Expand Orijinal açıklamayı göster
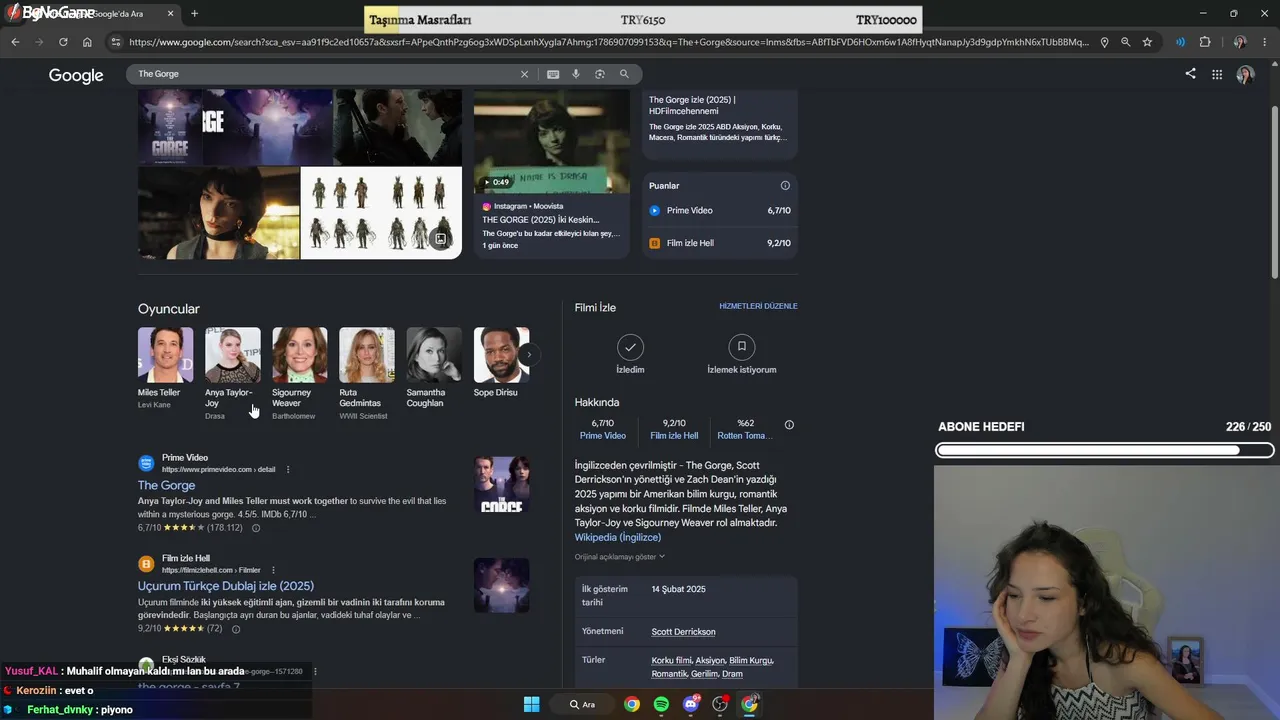The height and width of the screenshot is (720, 1280). (x=619, y=557)
